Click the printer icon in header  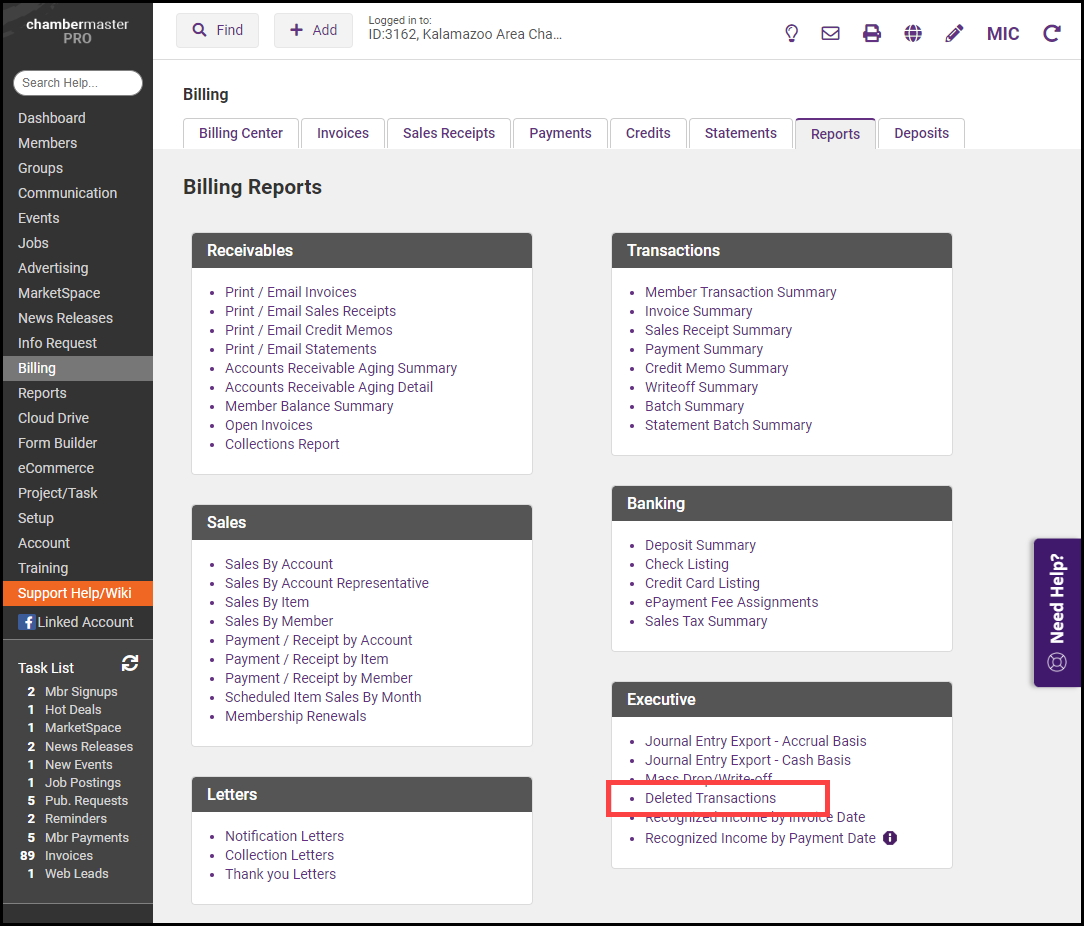pyautogui.click(x=872, y=33)
